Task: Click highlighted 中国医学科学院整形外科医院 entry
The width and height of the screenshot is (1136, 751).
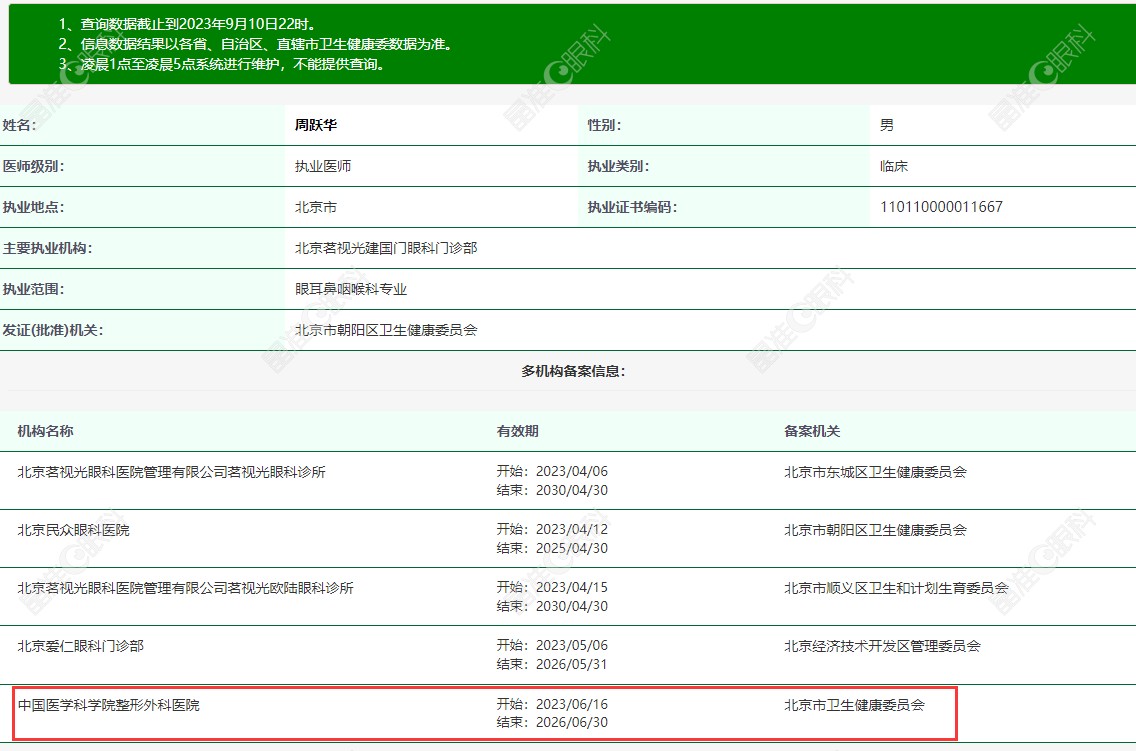Action: (x=109, y=705)
